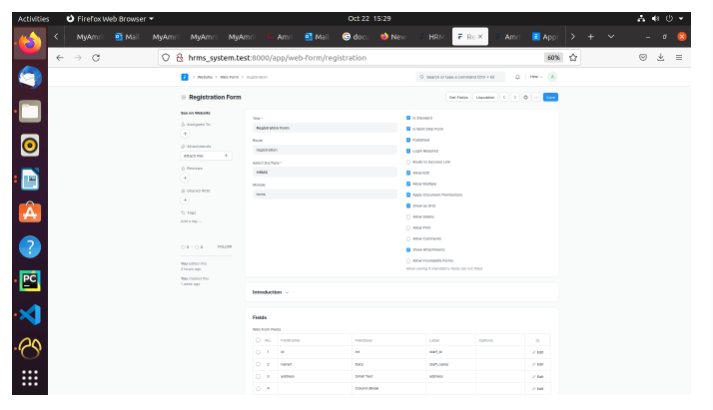The image size is (713, 410).
Task: Reload the page in Firefox
Action: 96,58
